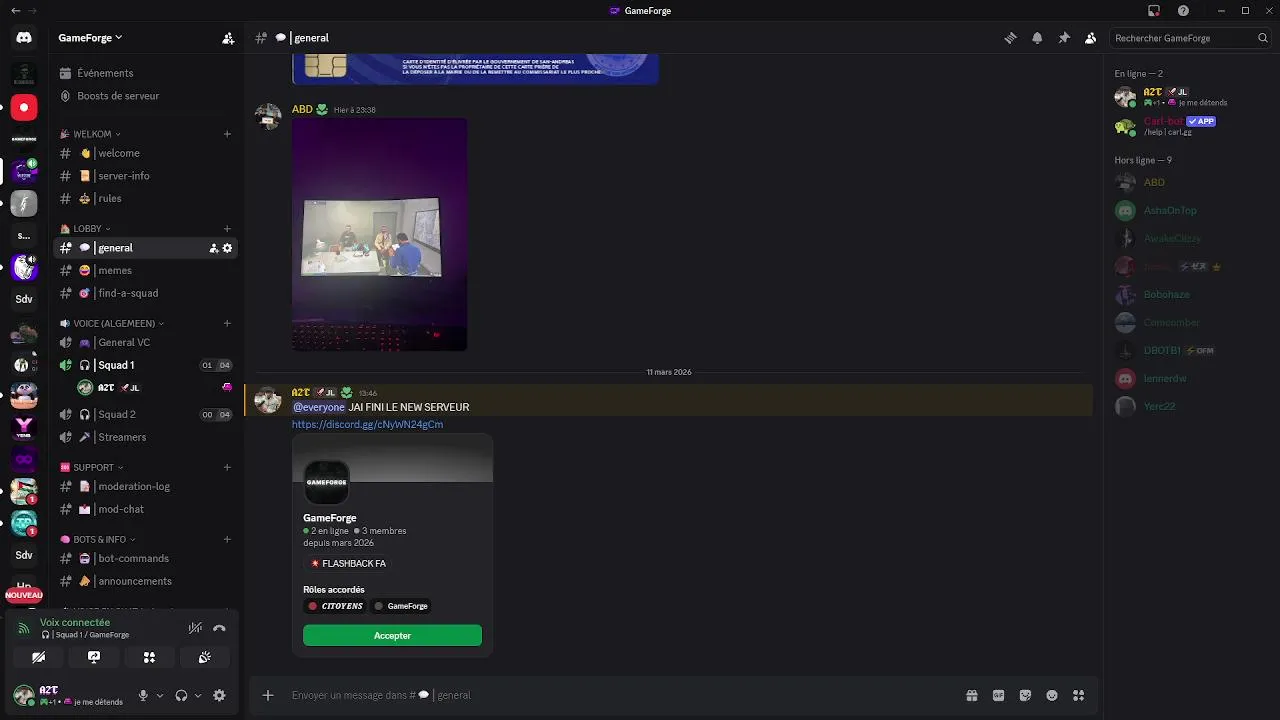Open the threads icon in channel header
The image size is (1280, 720).
point(1010,38)
